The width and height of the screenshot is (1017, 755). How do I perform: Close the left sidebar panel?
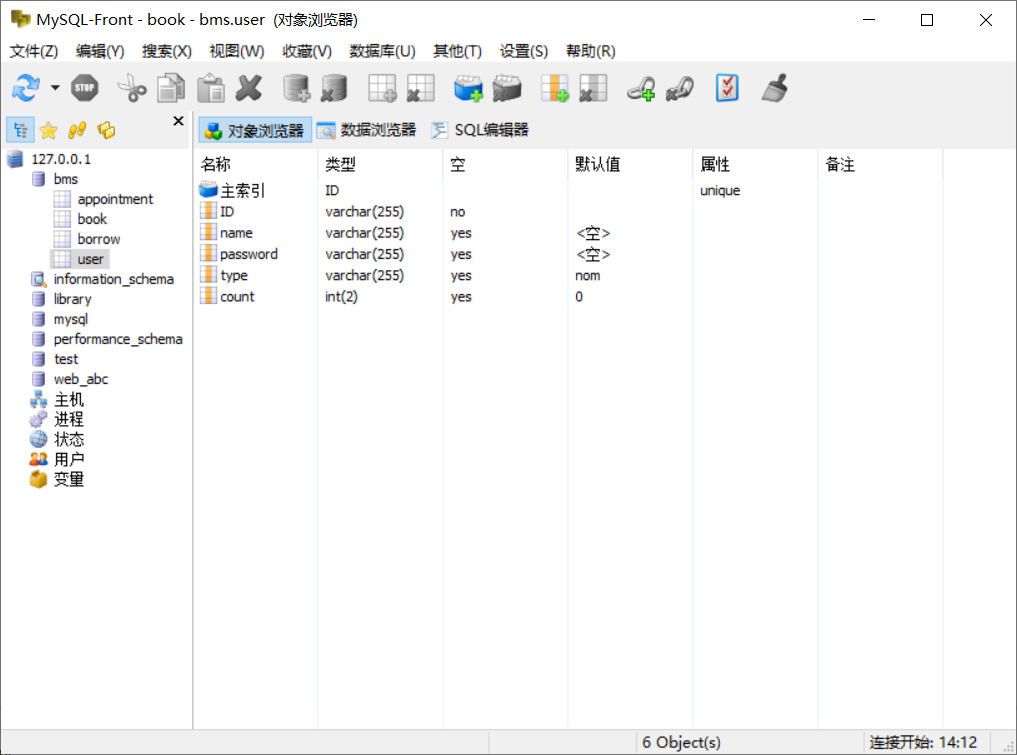pos(178,121)
